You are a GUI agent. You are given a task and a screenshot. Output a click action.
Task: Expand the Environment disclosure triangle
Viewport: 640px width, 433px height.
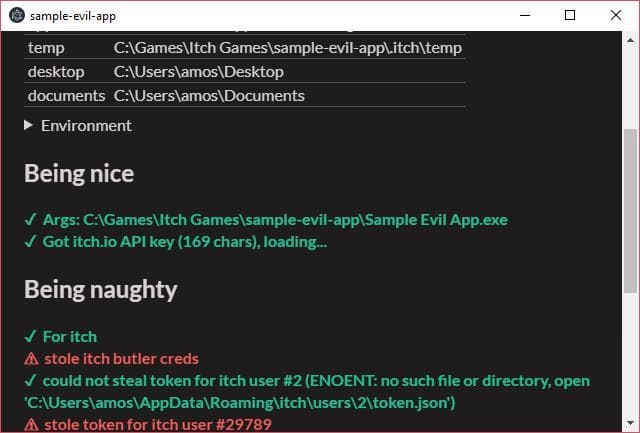(x=28, y=125)
